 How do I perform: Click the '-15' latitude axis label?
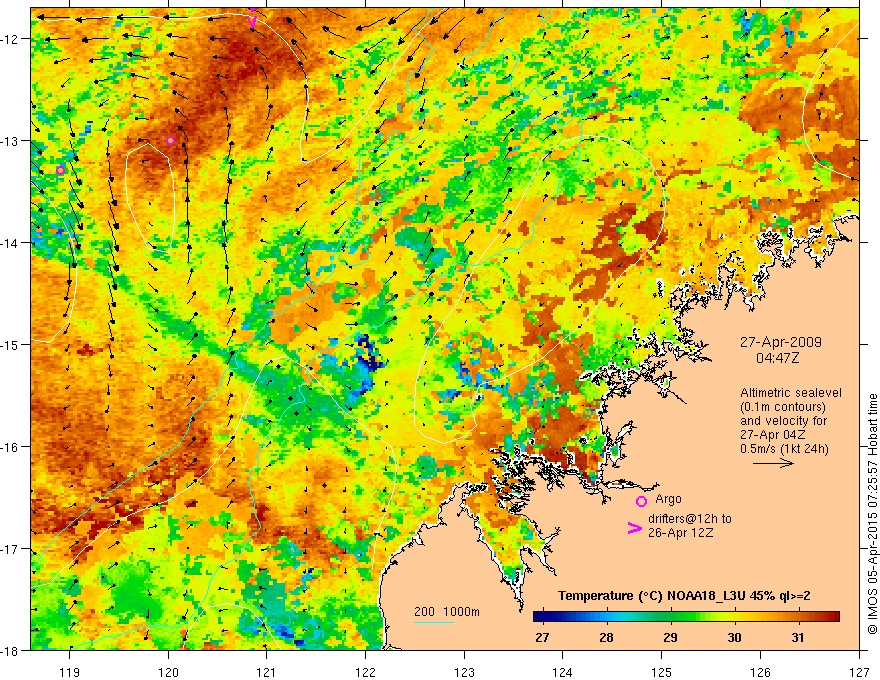pyautogui.click(x=10, y=344)
